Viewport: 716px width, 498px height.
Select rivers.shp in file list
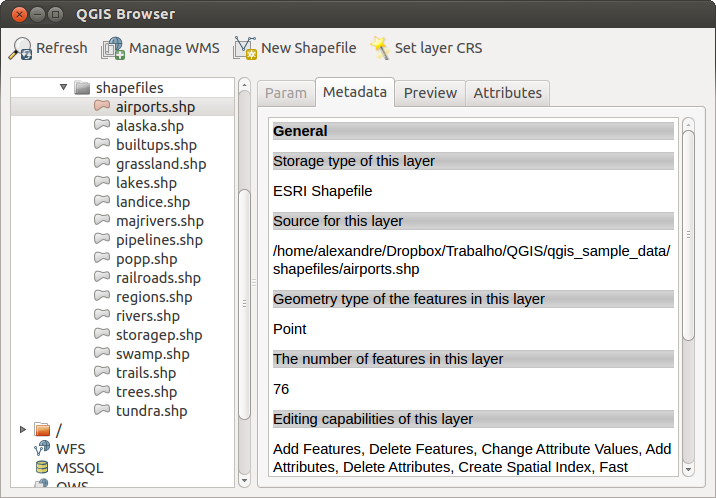click(x=147, y=316)
